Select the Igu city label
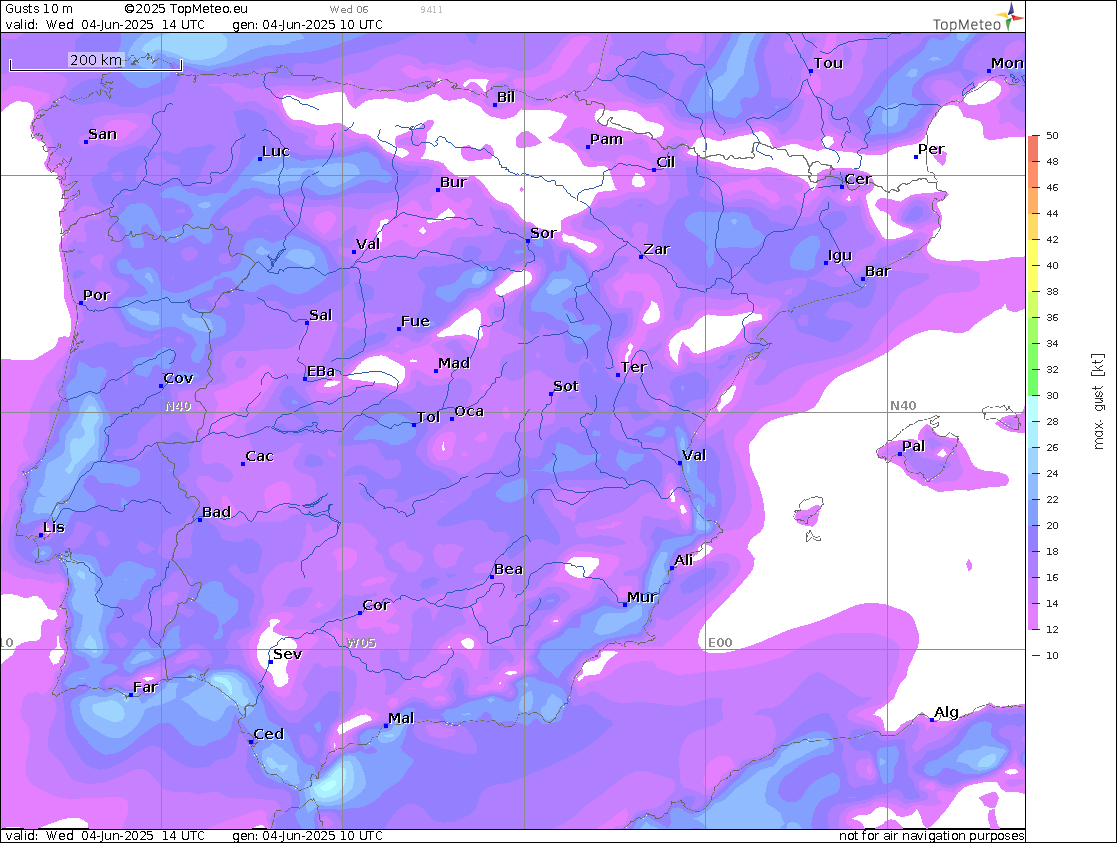 coord(840,255)
